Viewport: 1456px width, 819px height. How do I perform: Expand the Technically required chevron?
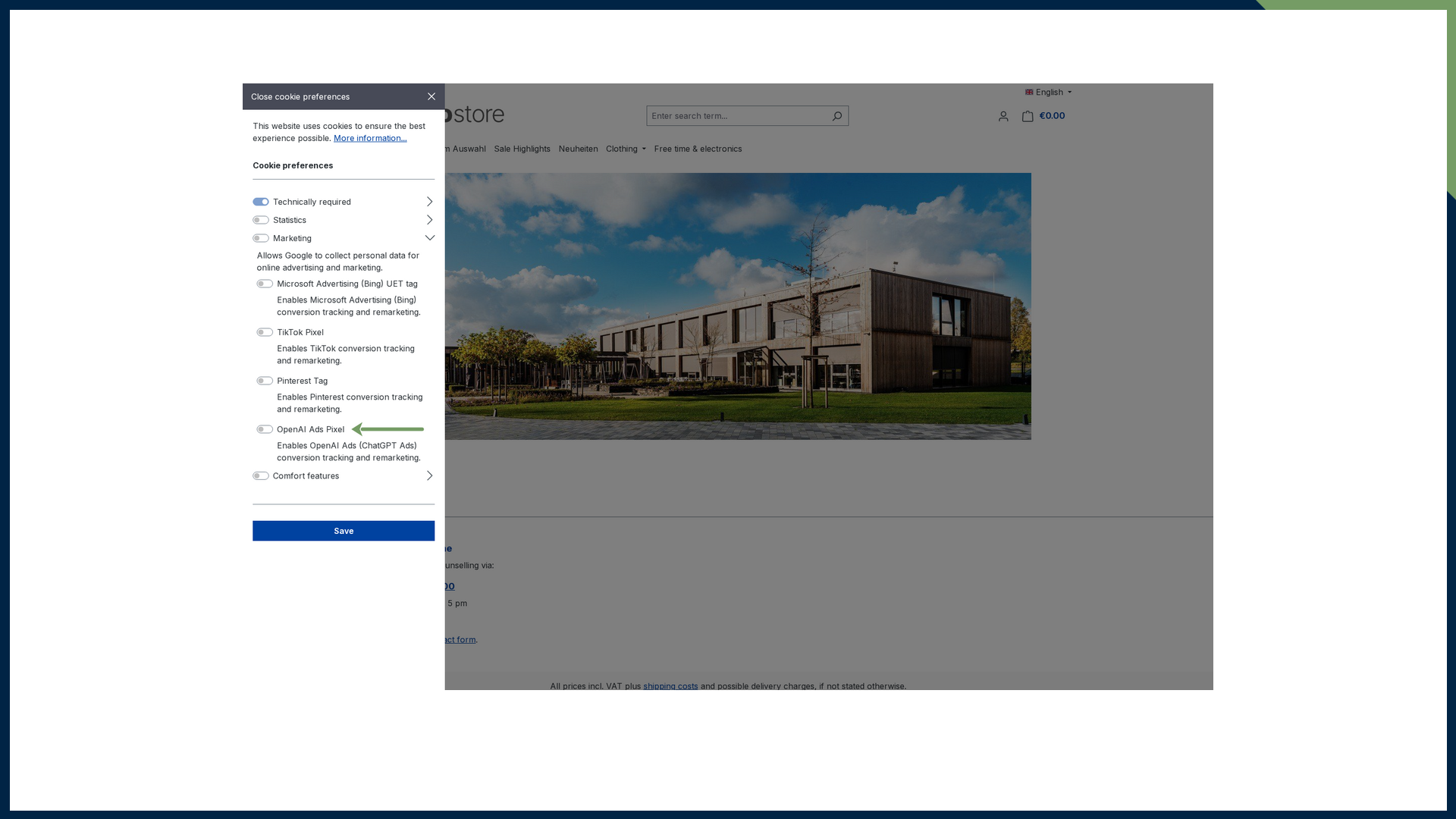tap(429, 202)
